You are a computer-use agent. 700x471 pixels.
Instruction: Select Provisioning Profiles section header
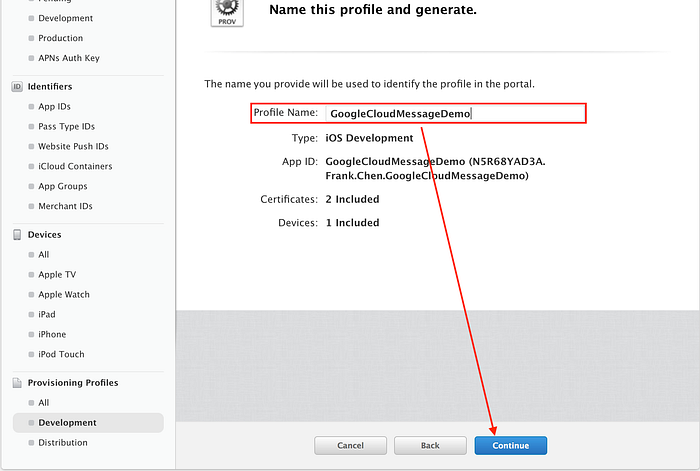click(73, 383)
